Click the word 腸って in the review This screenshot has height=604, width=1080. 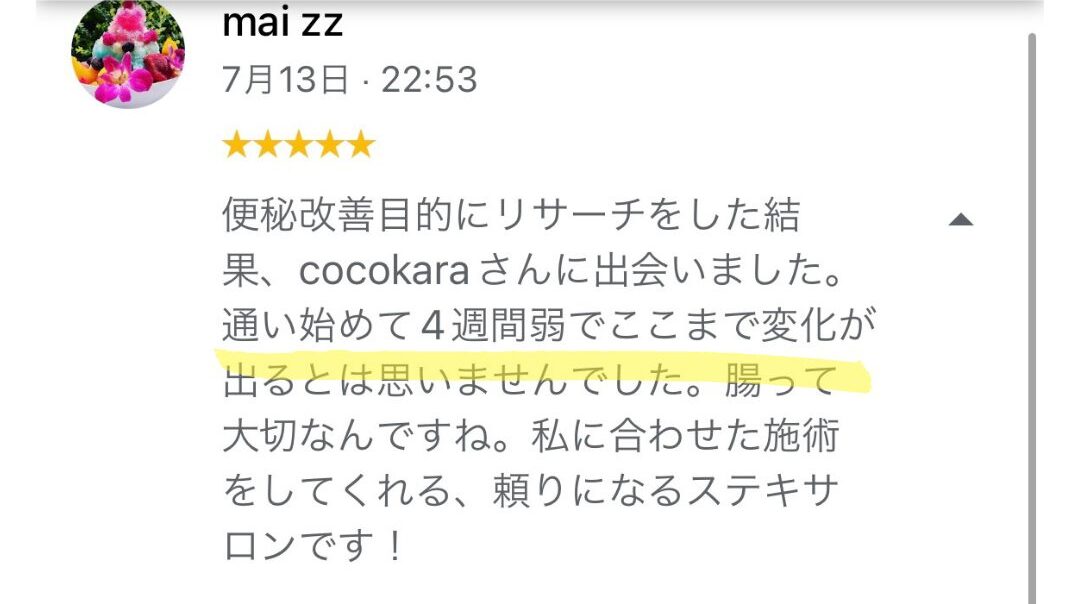pyautogui.click(x=781, y=379)
